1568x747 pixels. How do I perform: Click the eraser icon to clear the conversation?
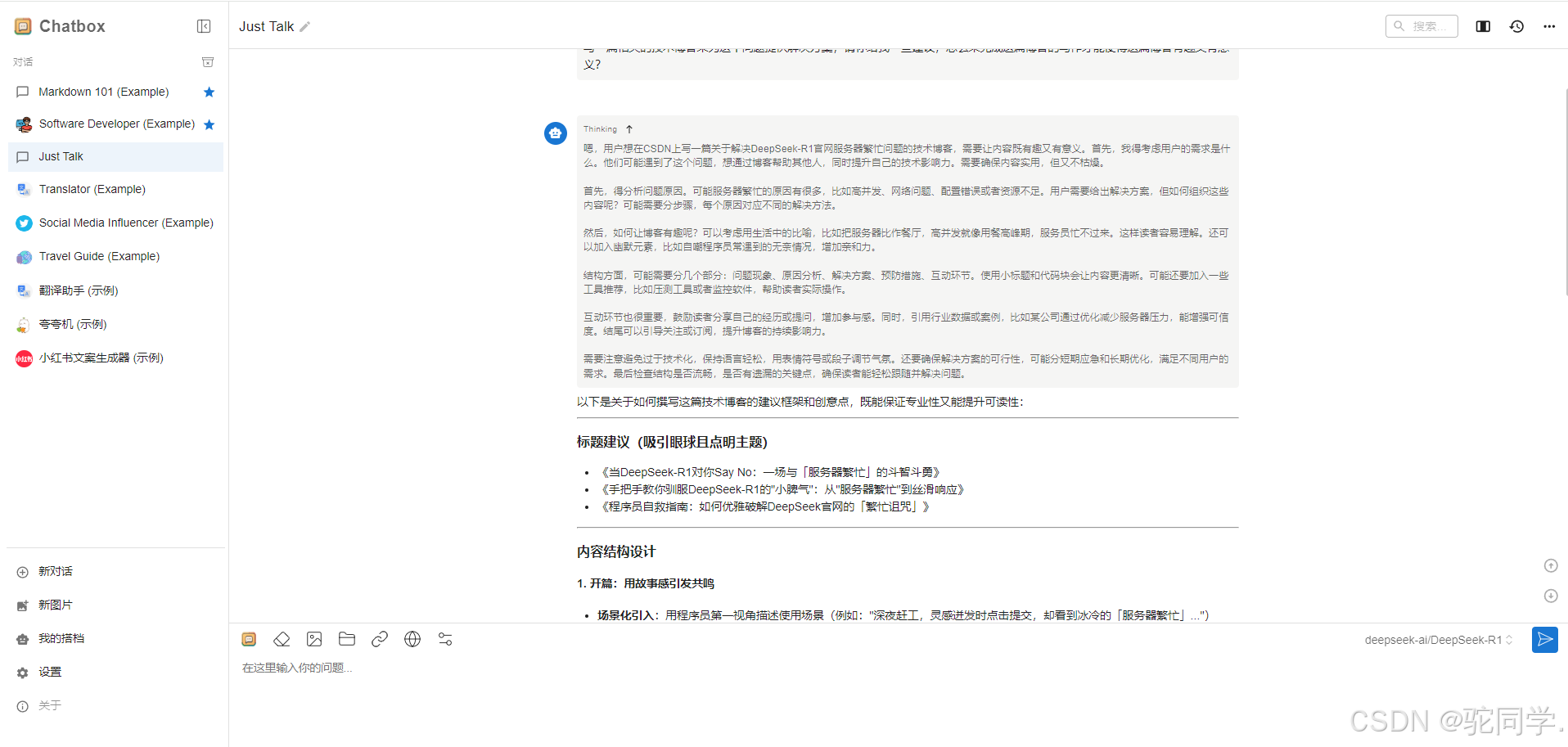(x=282, y=639)
